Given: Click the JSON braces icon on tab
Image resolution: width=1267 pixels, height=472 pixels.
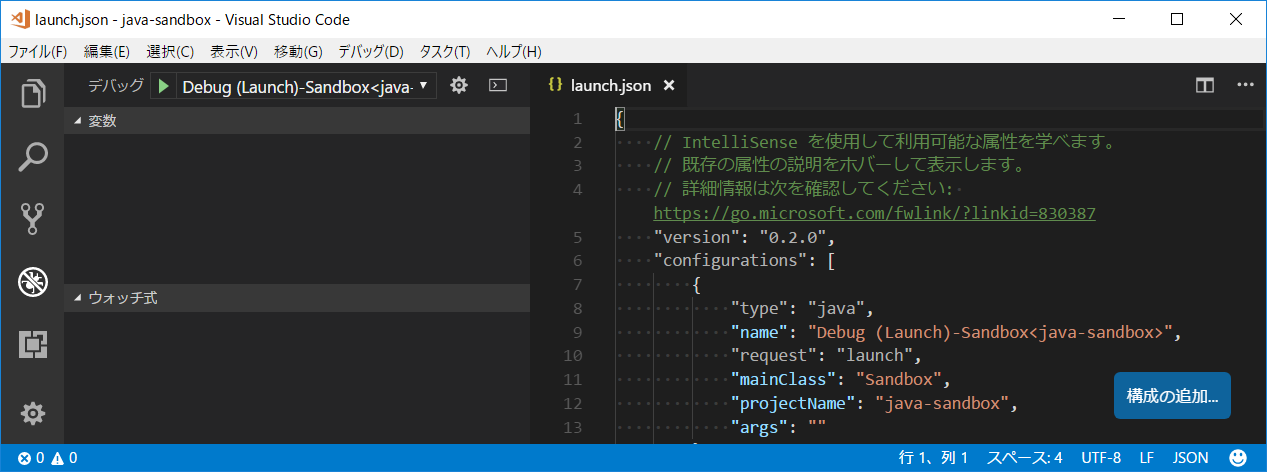Looking at the screenshot, I should coord(555,85).
